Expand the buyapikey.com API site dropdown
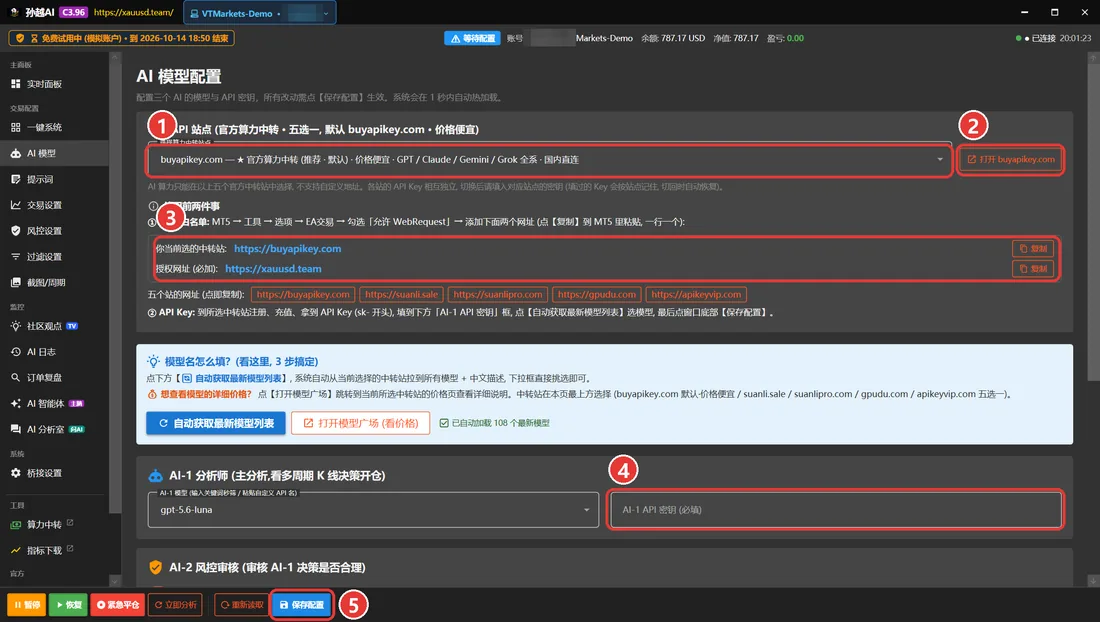This screenshot has height=622, width=1100. point(940,159)
